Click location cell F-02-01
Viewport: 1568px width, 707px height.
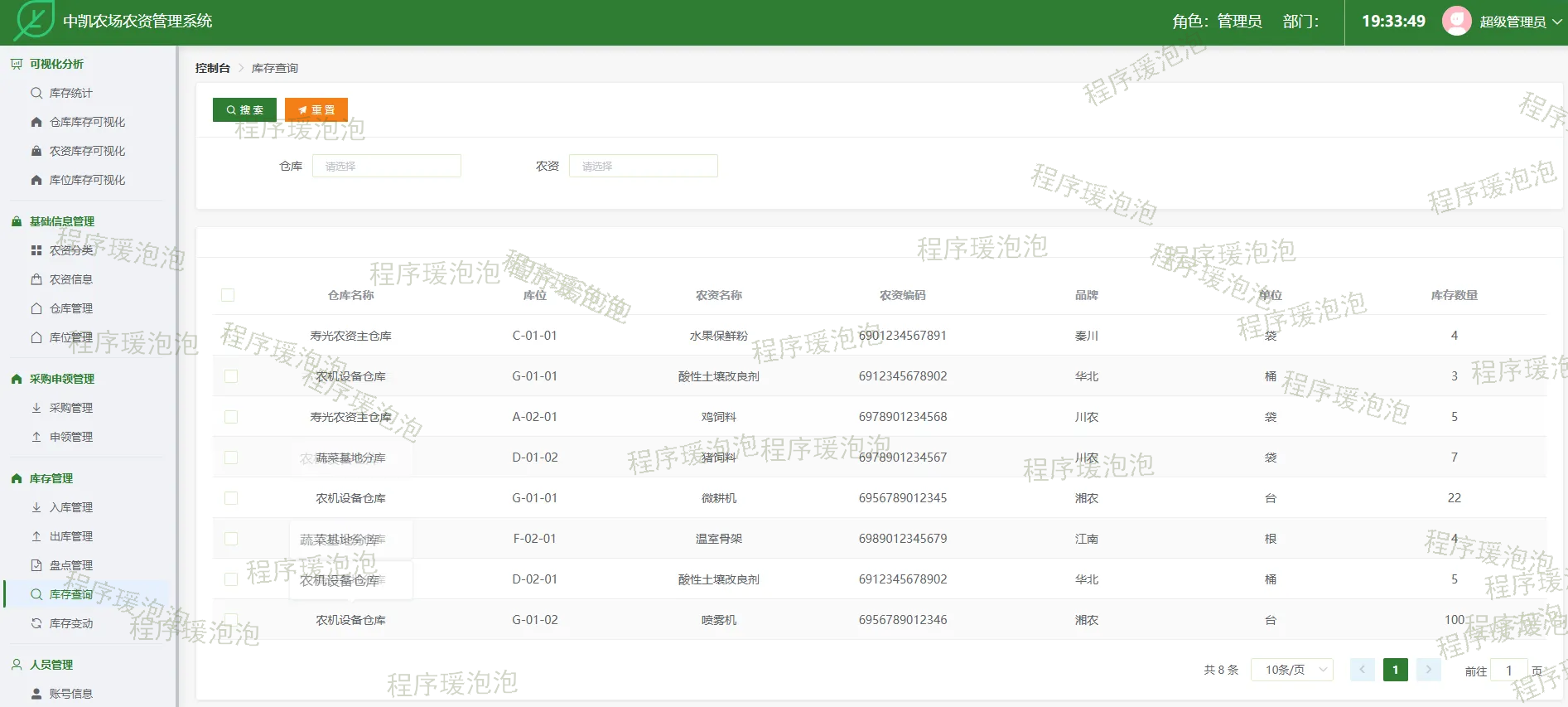click(535, 539)
